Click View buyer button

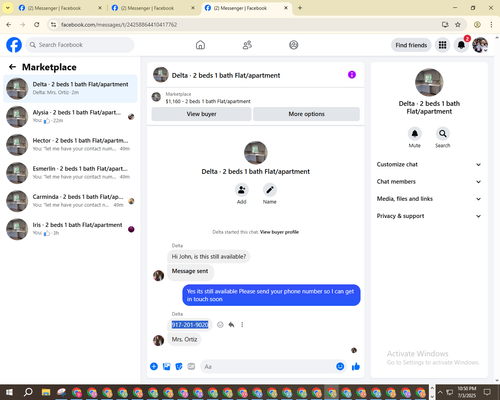201,114
